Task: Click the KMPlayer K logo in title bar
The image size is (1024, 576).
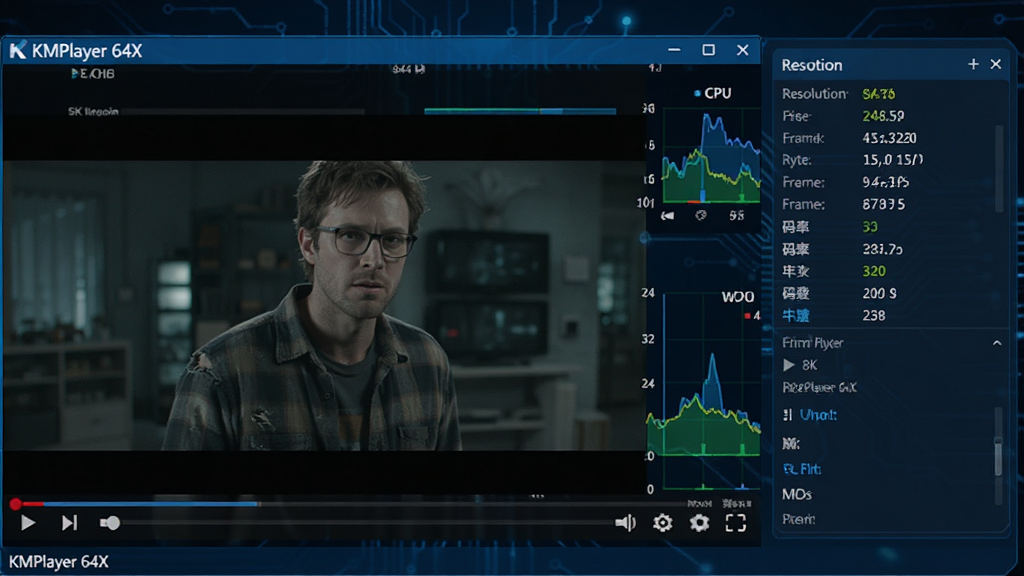Action: click(18, 50)
